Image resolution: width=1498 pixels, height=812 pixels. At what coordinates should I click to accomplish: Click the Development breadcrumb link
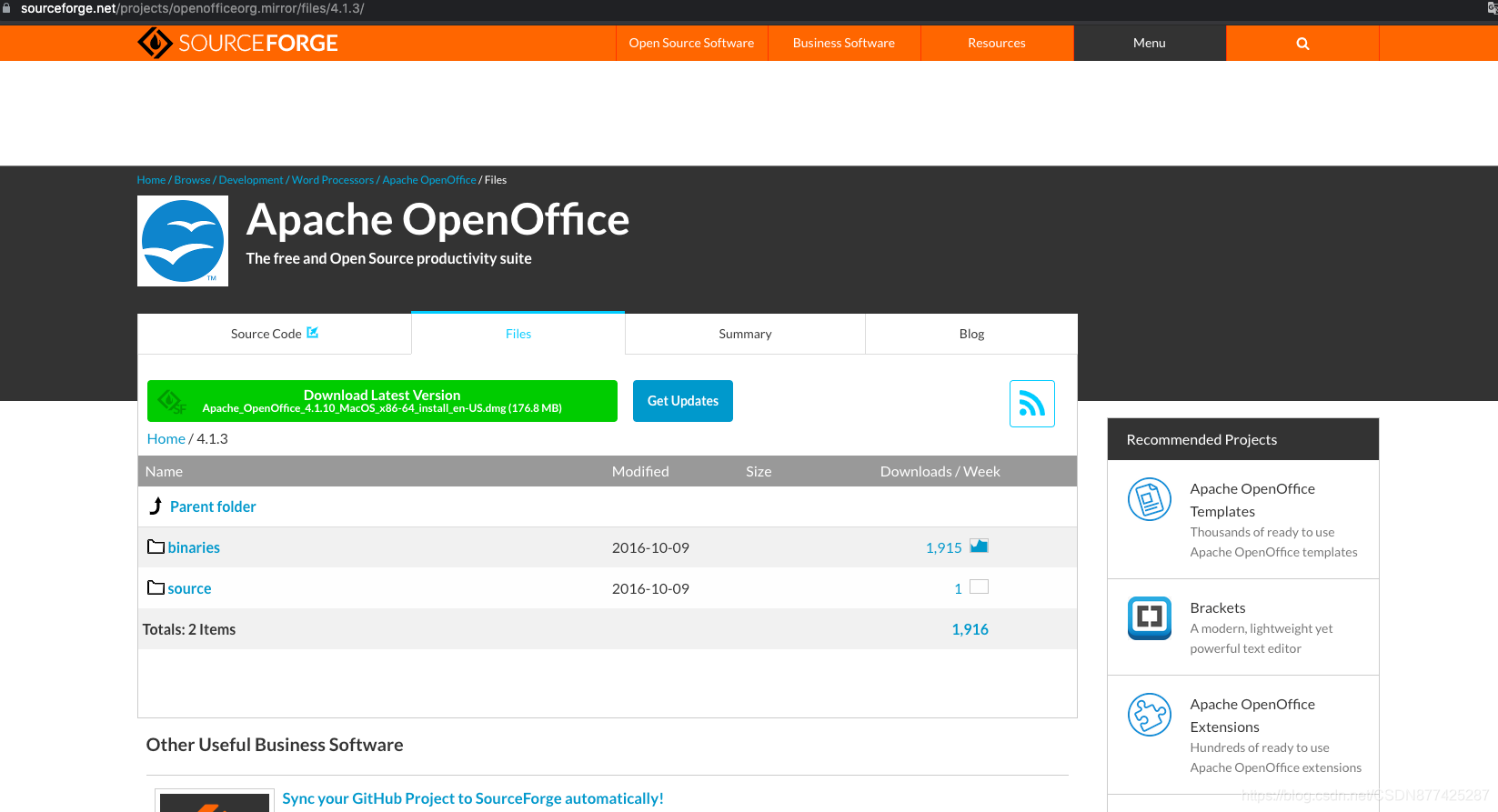[x=251, y=180]
